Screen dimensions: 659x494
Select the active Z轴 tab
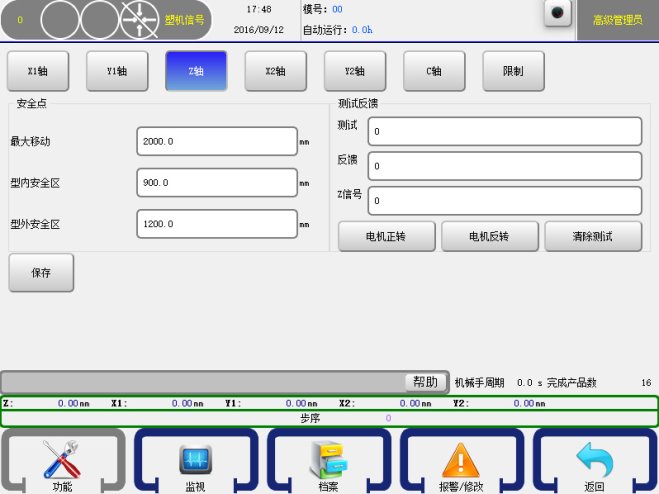pyautogui.click(x=196, y=71)
